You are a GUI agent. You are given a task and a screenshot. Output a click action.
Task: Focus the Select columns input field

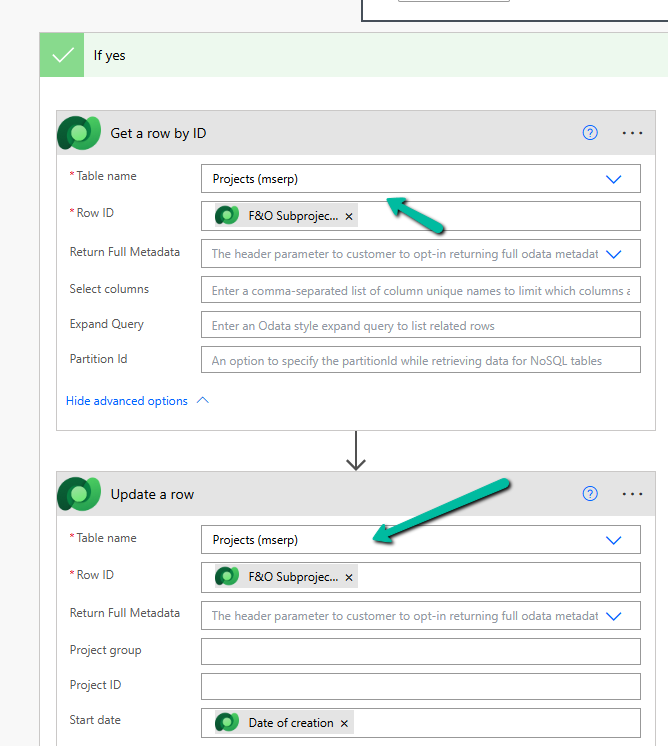click(x=421, y=290)
